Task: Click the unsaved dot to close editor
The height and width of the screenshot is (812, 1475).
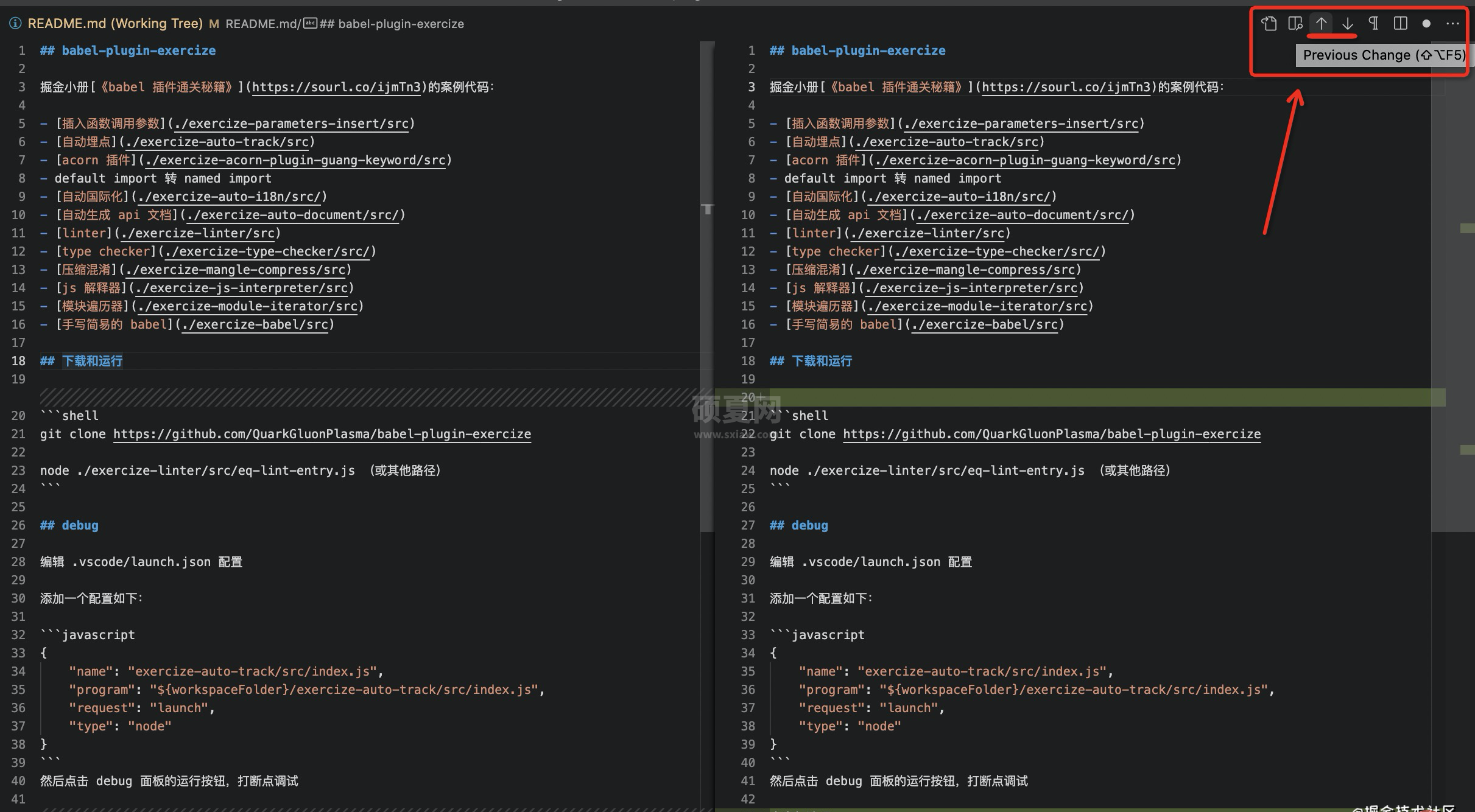Action: (x=1426, y=24)
